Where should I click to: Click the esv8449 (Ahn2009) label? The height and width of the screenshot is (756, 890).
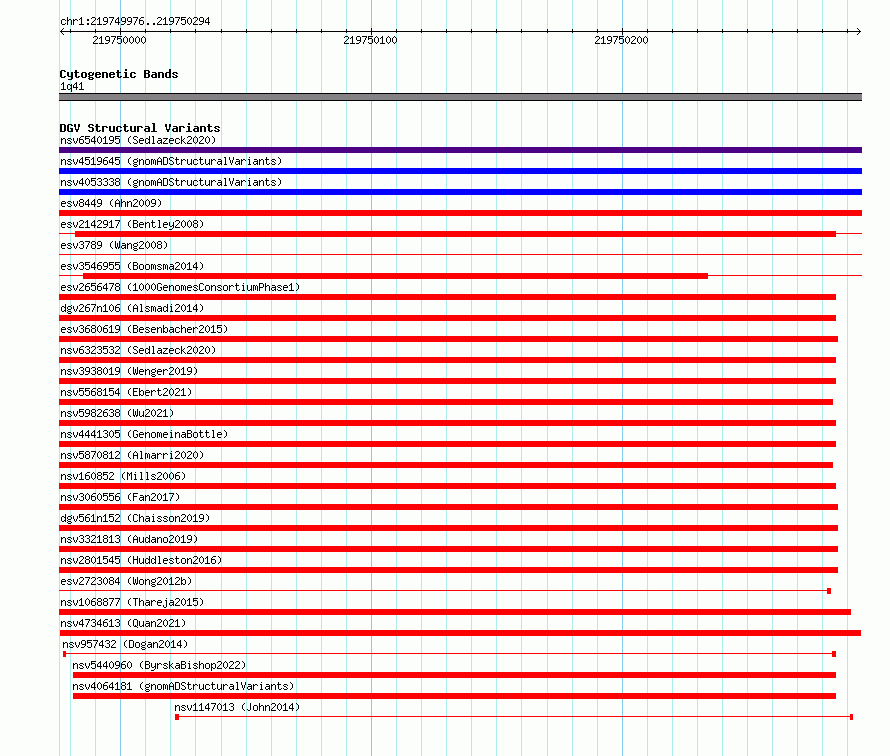pyautogui.click(x=111, y=203)
